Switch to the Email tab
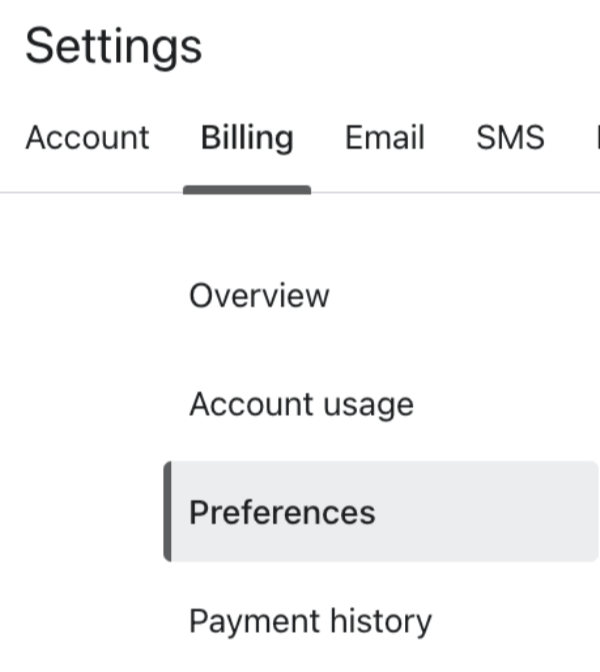 (385, 137)
